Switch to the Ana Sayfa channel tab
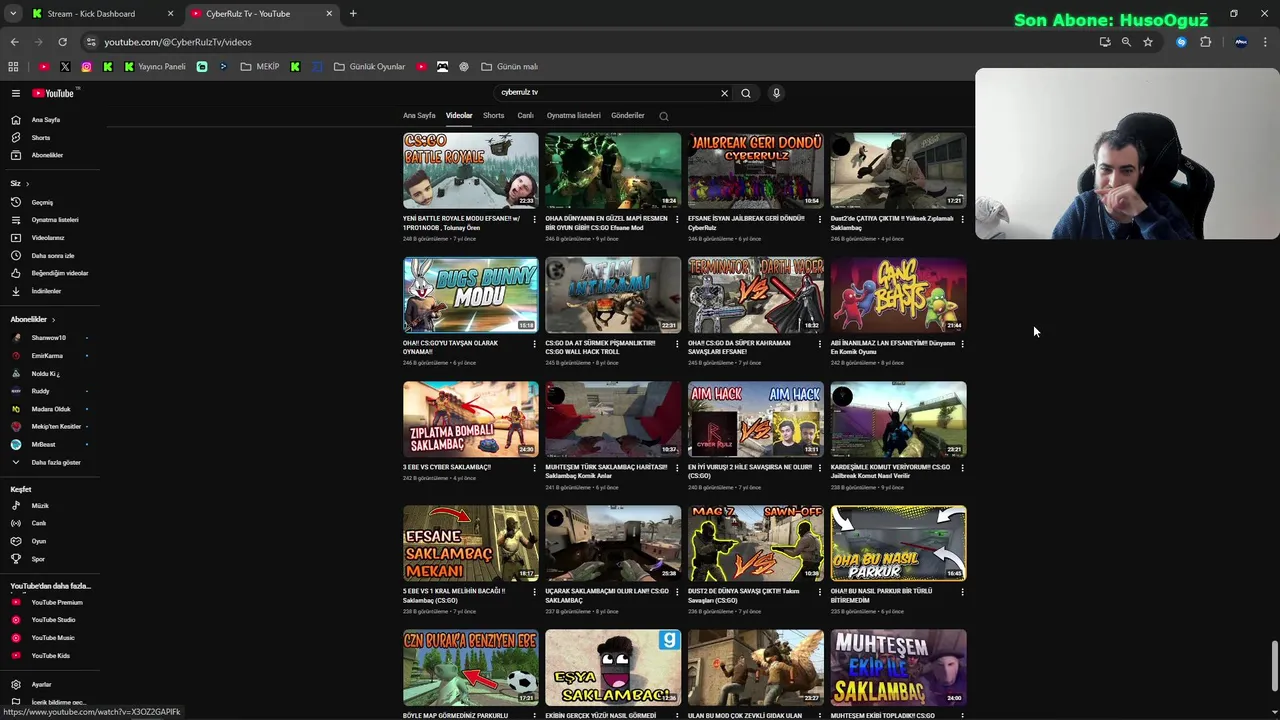The width and height of the screenshot is (1280, 720). (x=419, y=115)
